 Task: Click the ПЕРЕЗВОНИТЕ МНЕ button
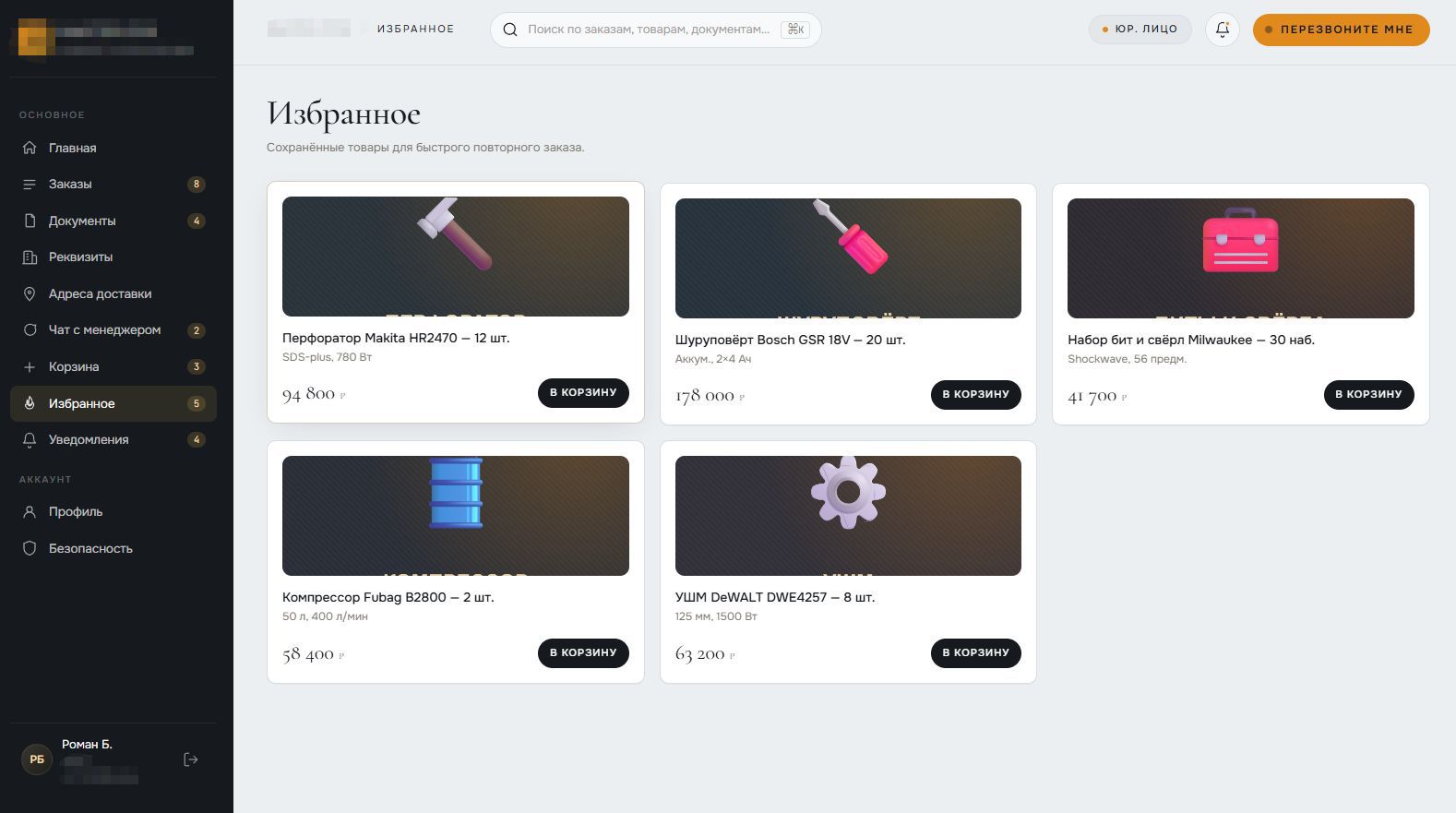1341,30
